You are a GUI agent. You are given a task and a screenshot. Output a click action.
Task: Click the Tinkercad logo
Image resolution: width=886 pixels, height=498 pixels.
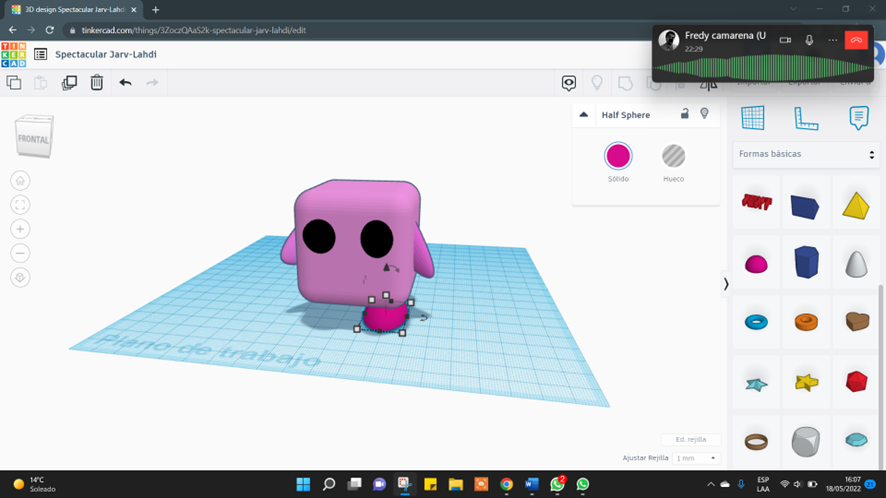(x=14, y=55)
